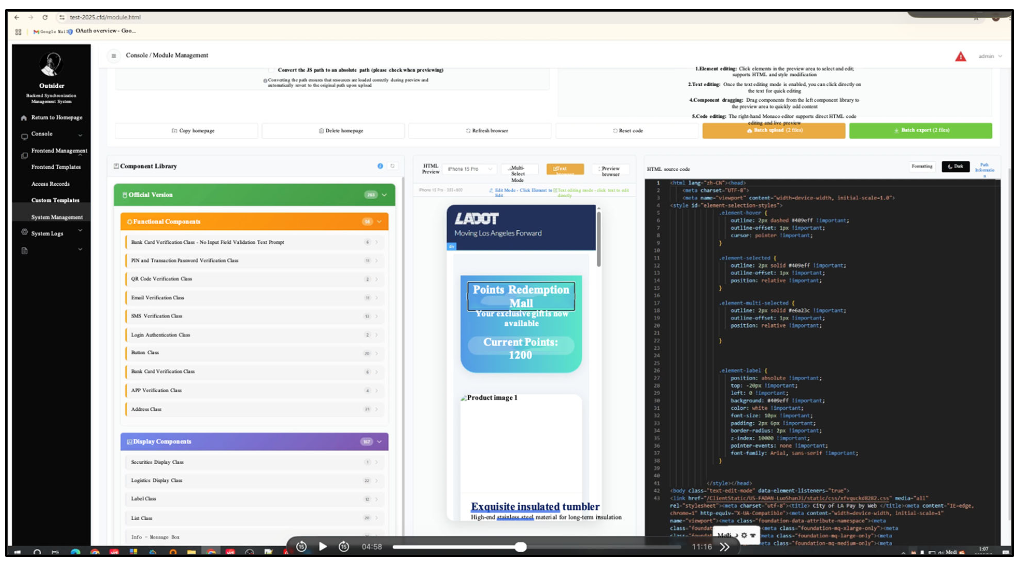Collapse the Functional Components chevron
Screen dimensions: 1024x565
pyautogui.click(x=379, y=221)
